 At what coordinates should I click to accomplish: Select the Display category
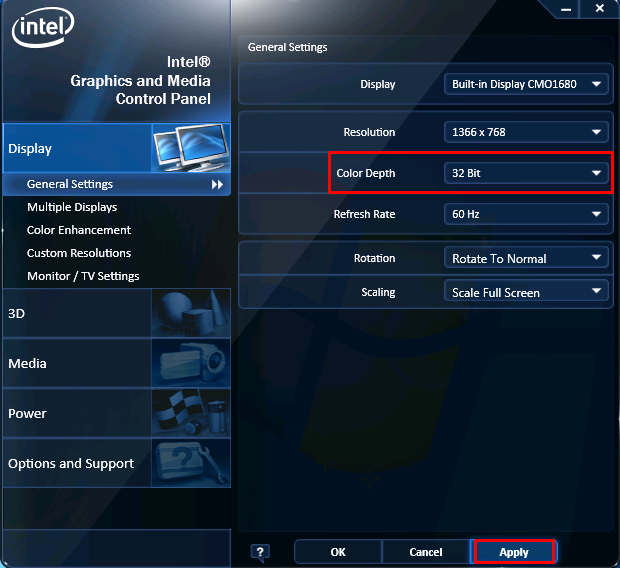tap(117, 148)
